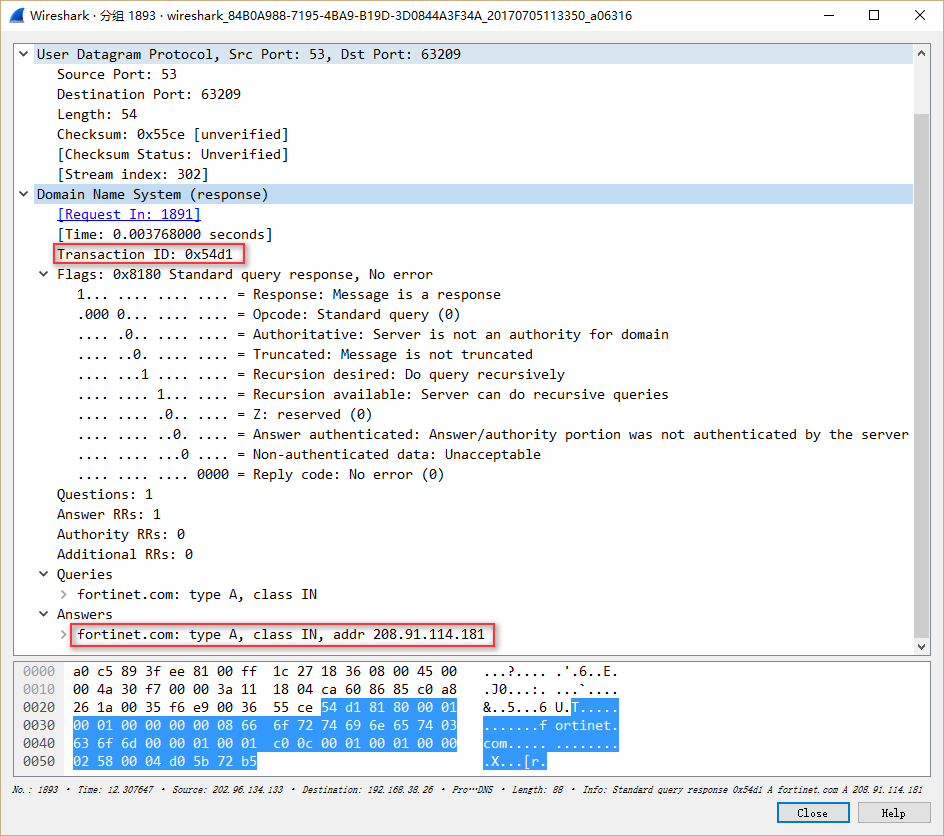Minimize the Wireshark packet window
944x836 pixels.
[x=829, y=16]
